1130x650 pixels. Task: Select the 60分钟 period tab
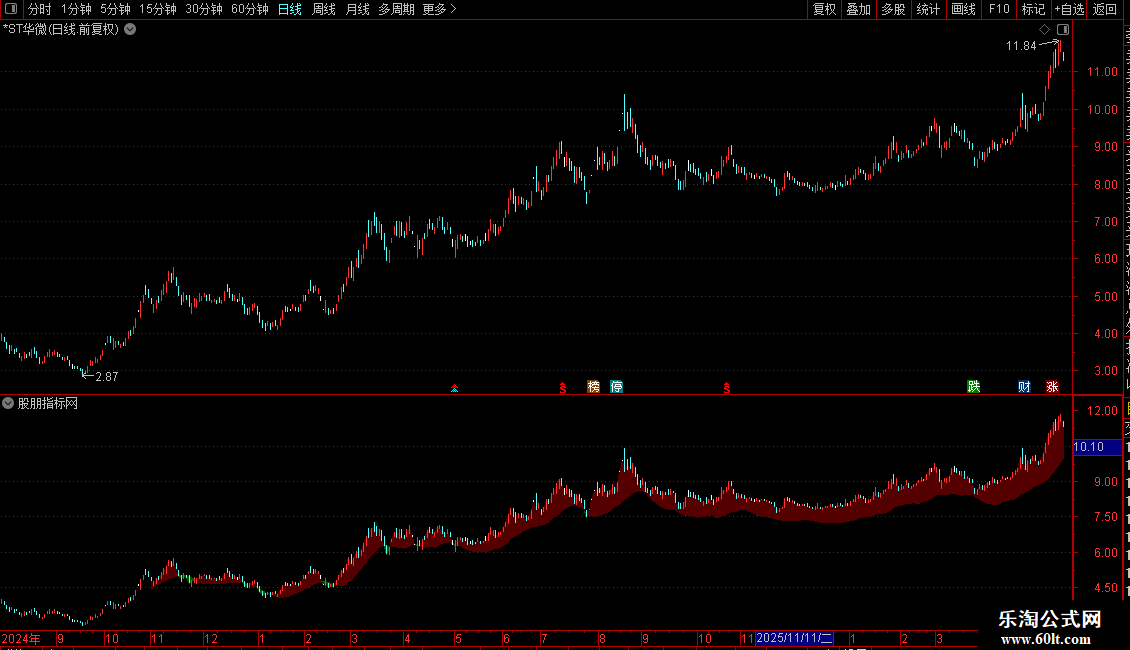point(250,9)
